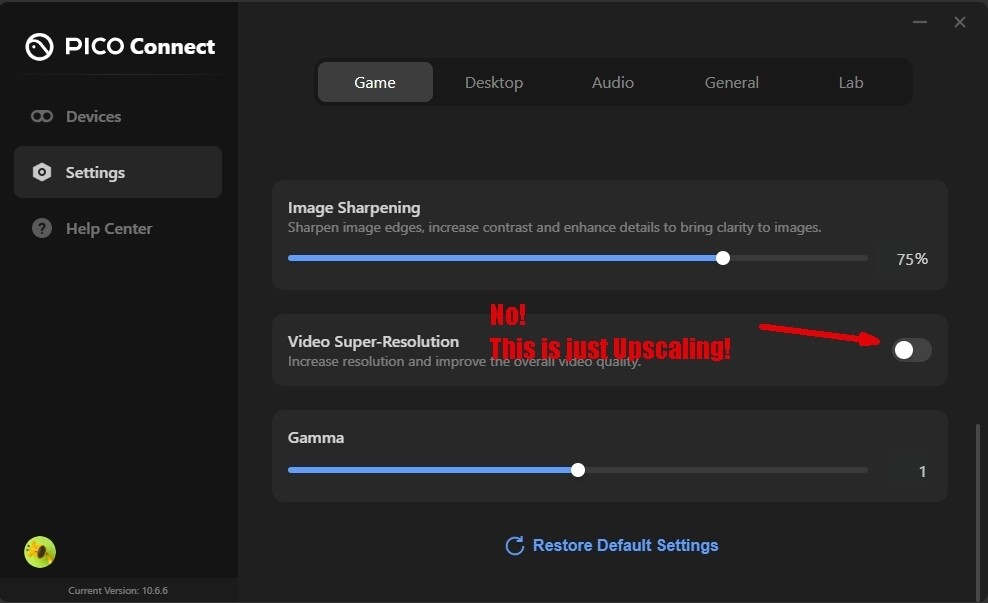Click the Devices headset icon in sidebar
This screenshot has height=603, width=988.
pyautogui.click(x=42, y=117)
